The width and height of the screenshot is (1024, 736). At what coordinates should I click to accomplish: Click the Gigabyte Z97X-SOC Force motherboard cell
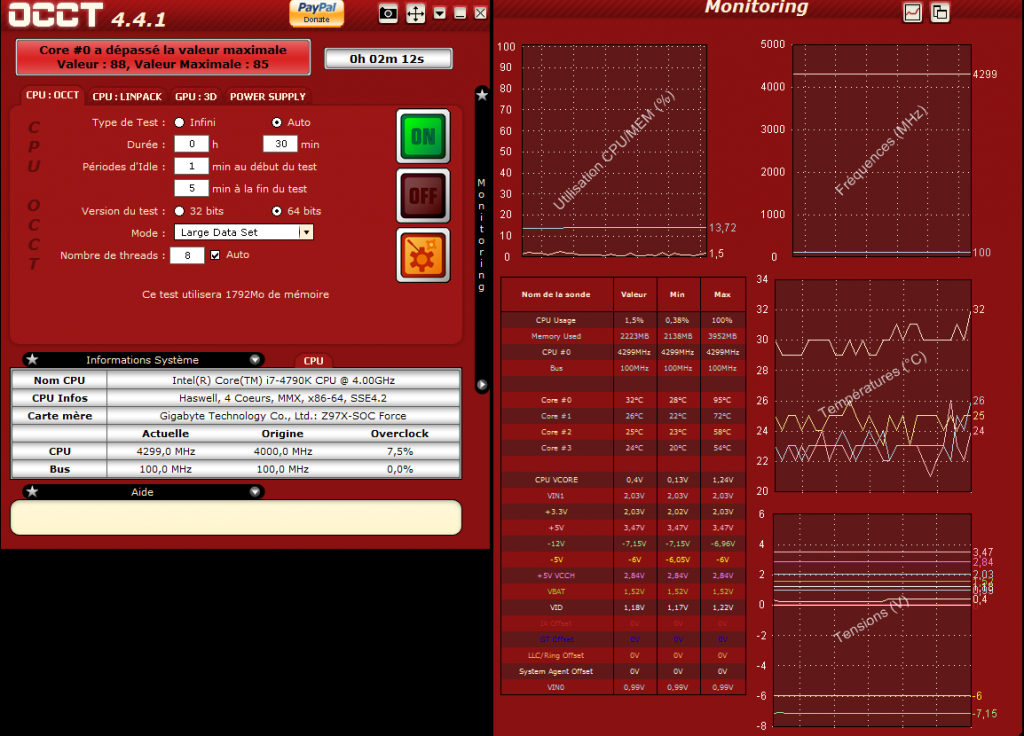283,416
